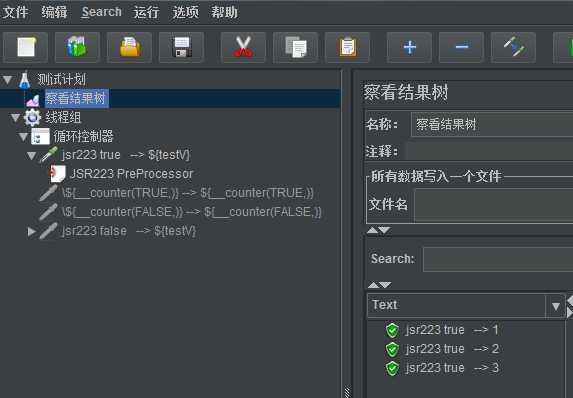573x398 pixels.
Task: Collapse the jsr223 true sampler node
Action: click(32, 156)
